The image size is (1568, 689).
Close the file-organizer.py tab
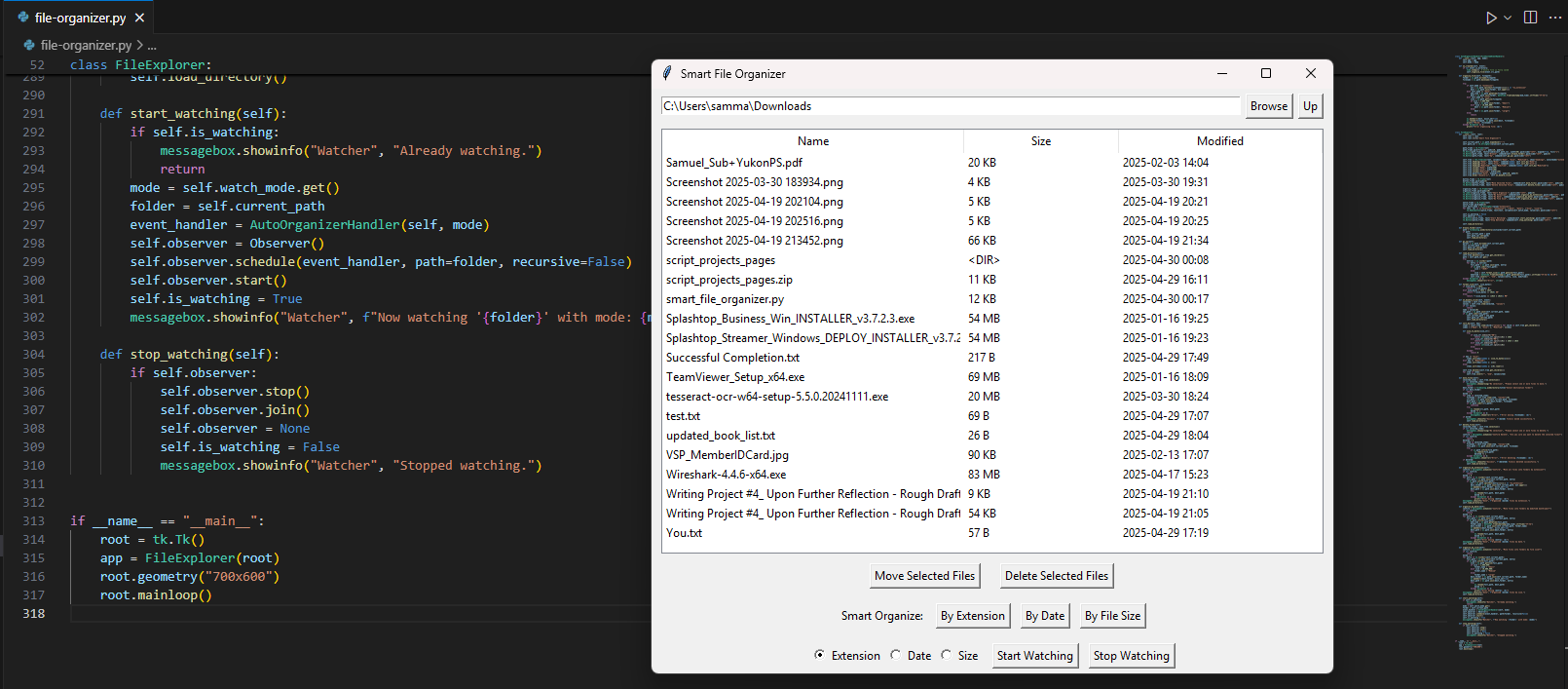140,18
